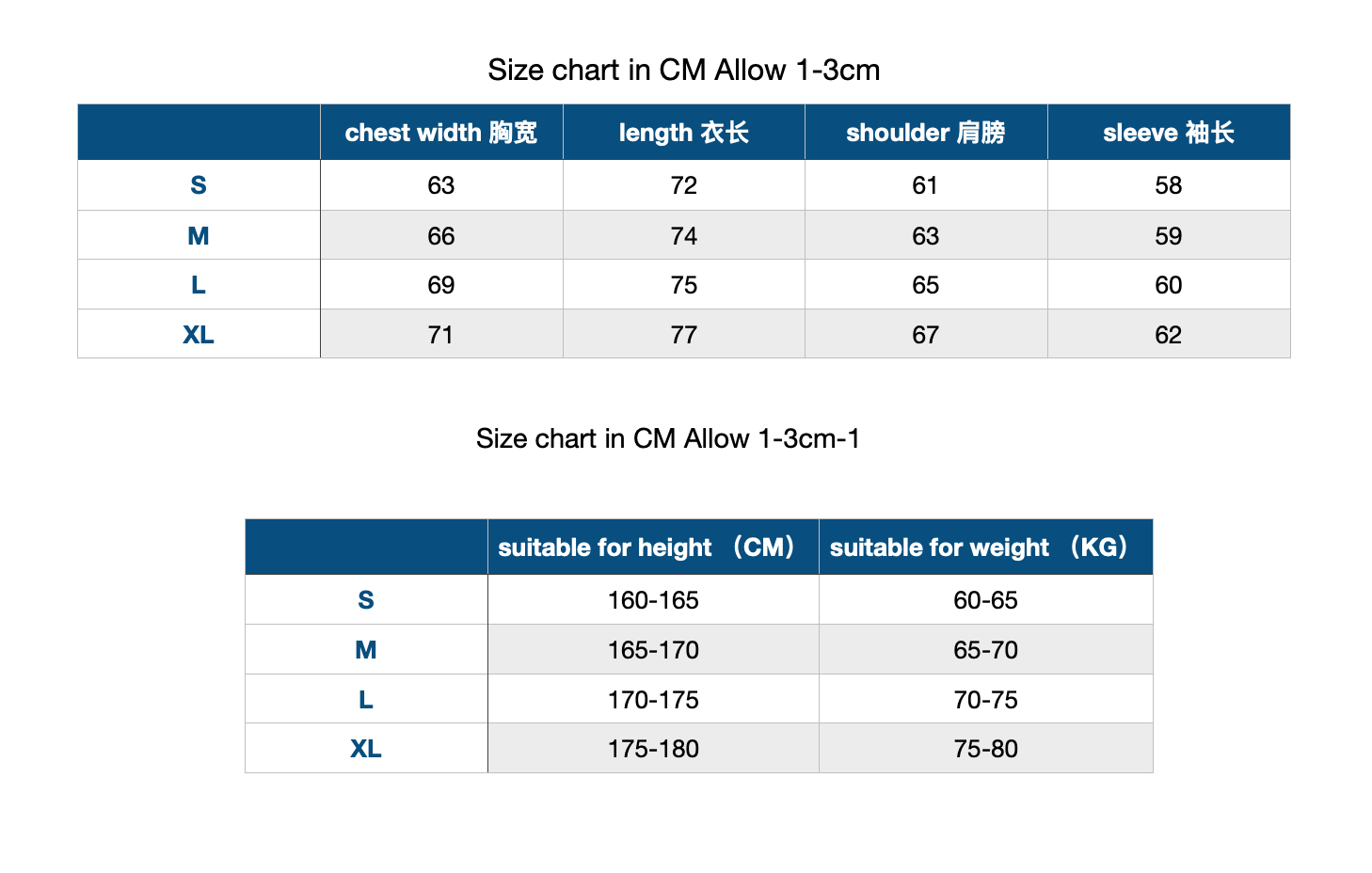Image resolution: width=1372 pixels, height=873 pixels.
Task: Select the "chest width 胸宽" column header
Action: pos(441,133)
